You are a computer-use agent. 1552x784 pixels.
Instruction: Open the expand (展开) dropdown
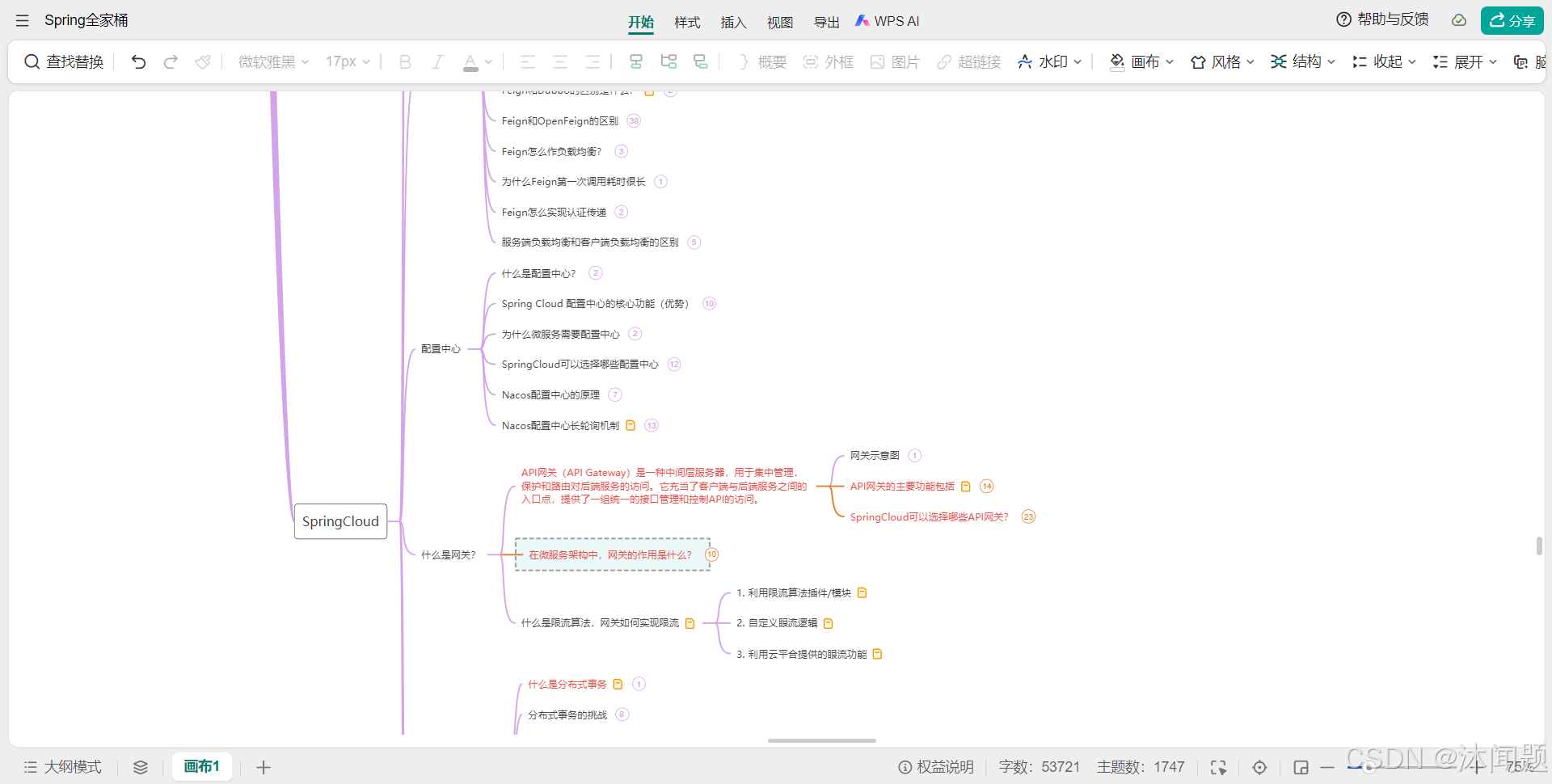coord(1466,61)
